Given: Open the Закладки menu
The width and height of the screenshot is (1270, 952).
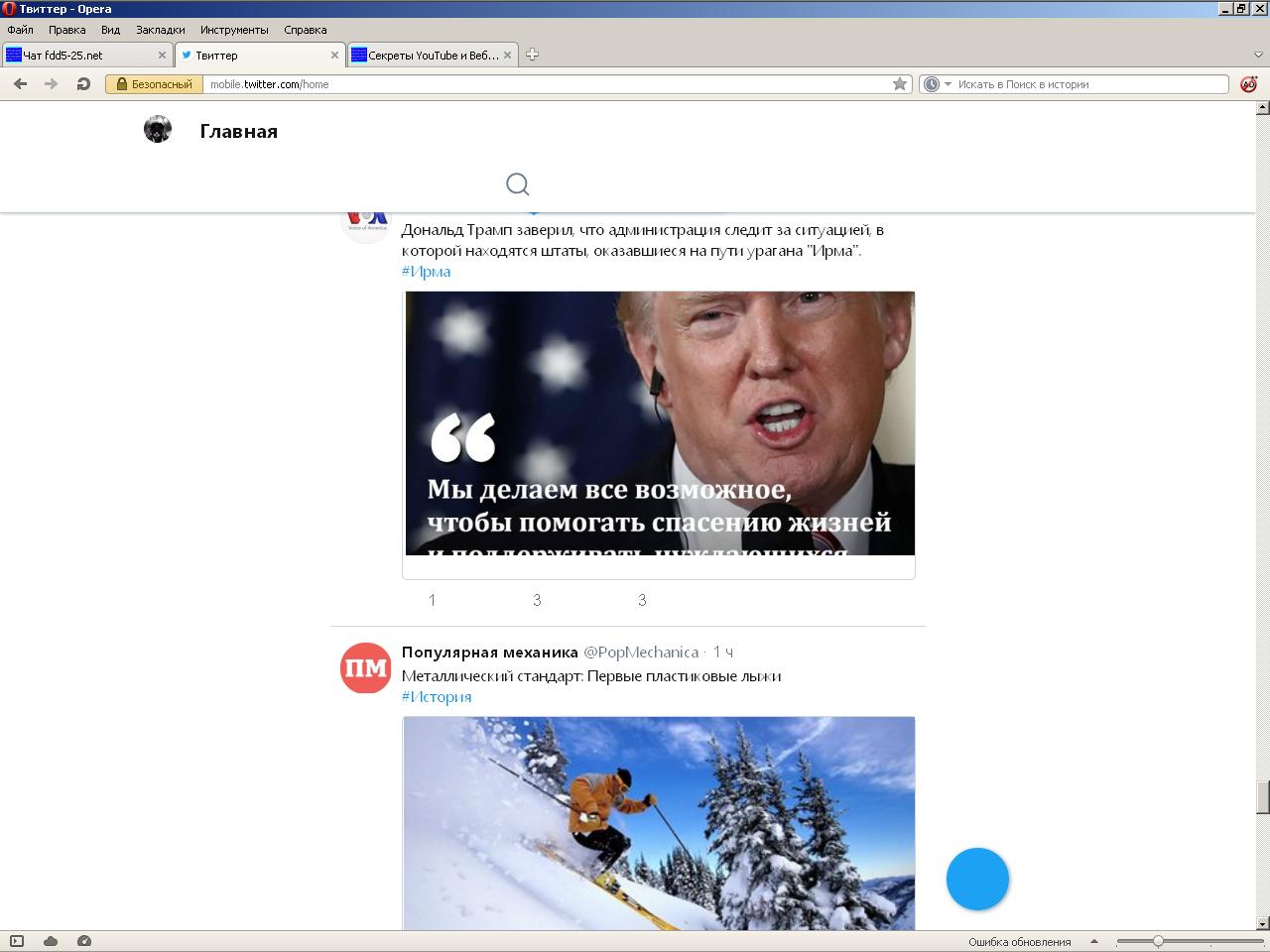Looking at the screenshot, I should click(160, 30).
